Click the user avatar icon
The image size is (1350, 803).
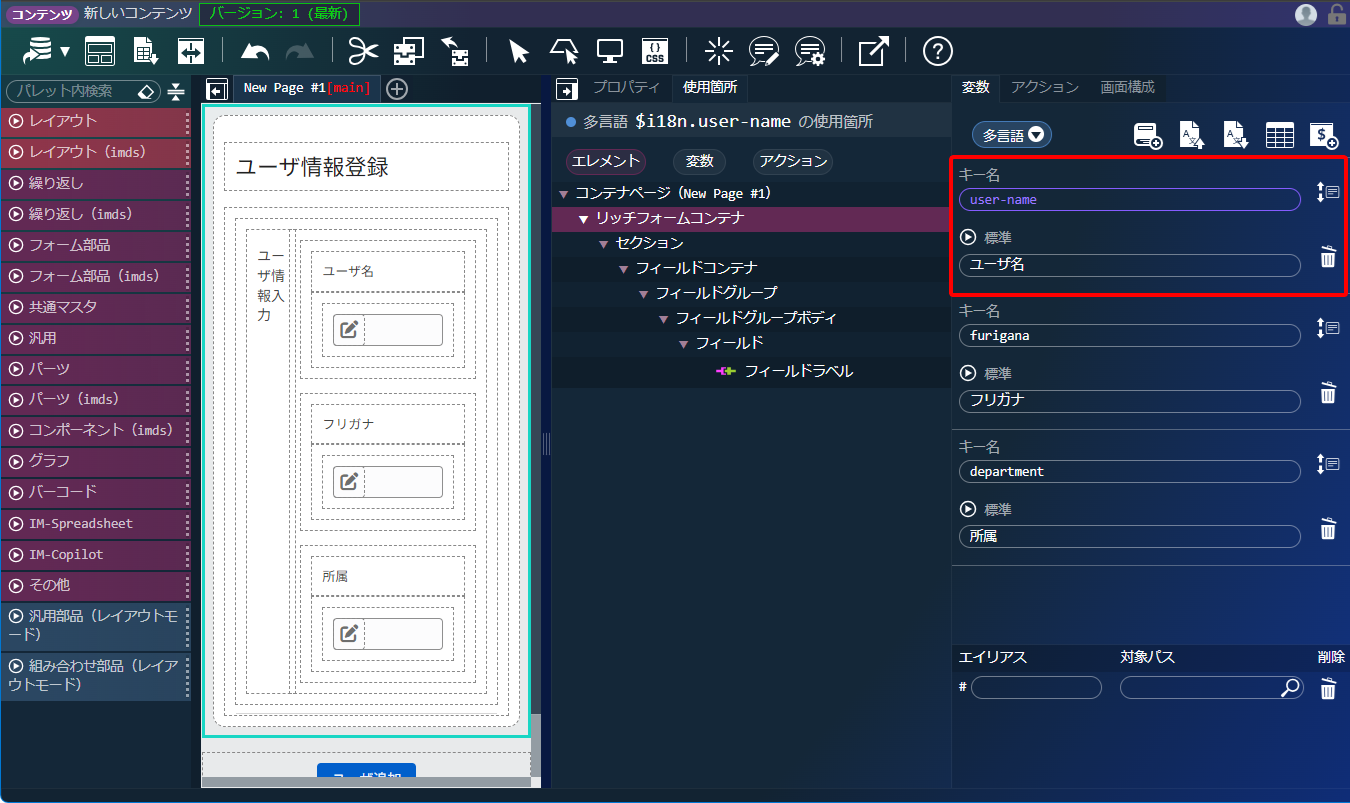tap(1306, 14)
